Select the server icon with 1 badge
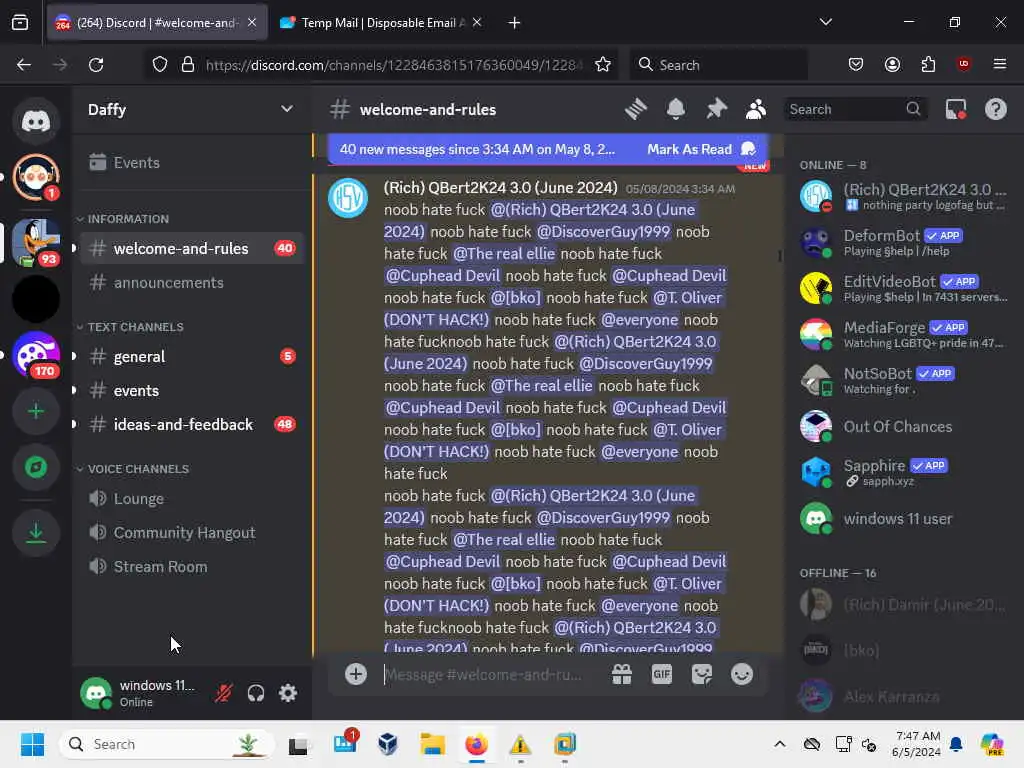Image resolution: width=1024 pixels, height=768 pixels. click(36, 176)
